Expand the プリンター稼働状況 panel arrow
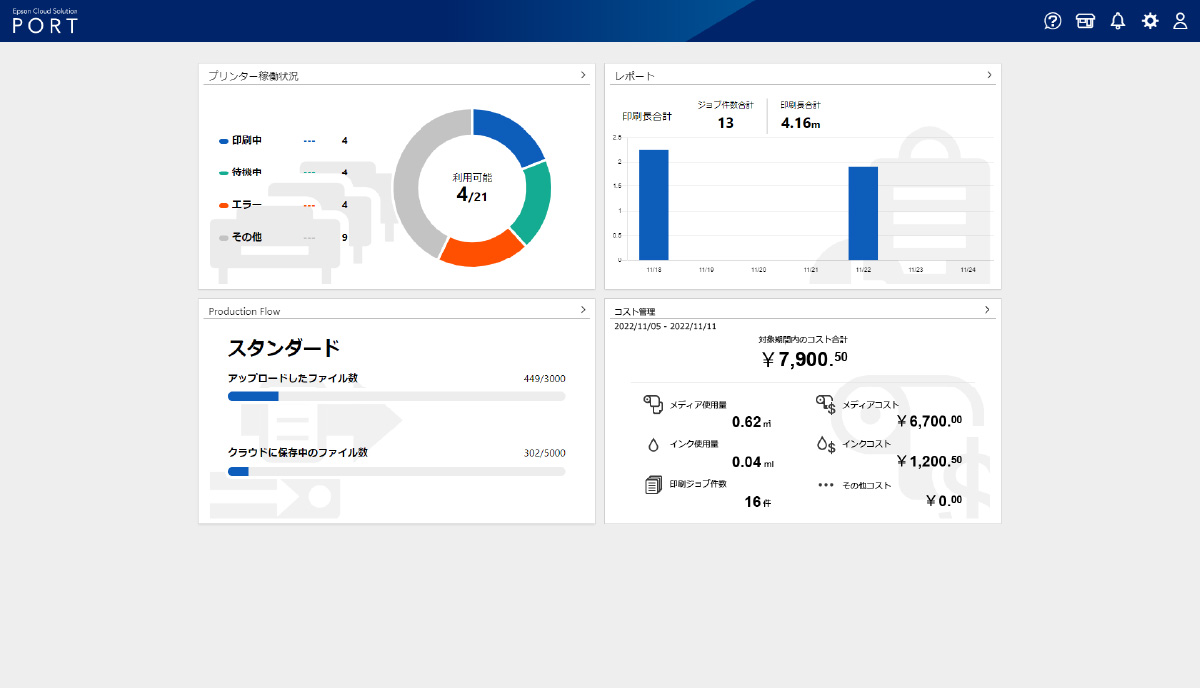Viewport: 1200px width, 688px height. point(583,75)
